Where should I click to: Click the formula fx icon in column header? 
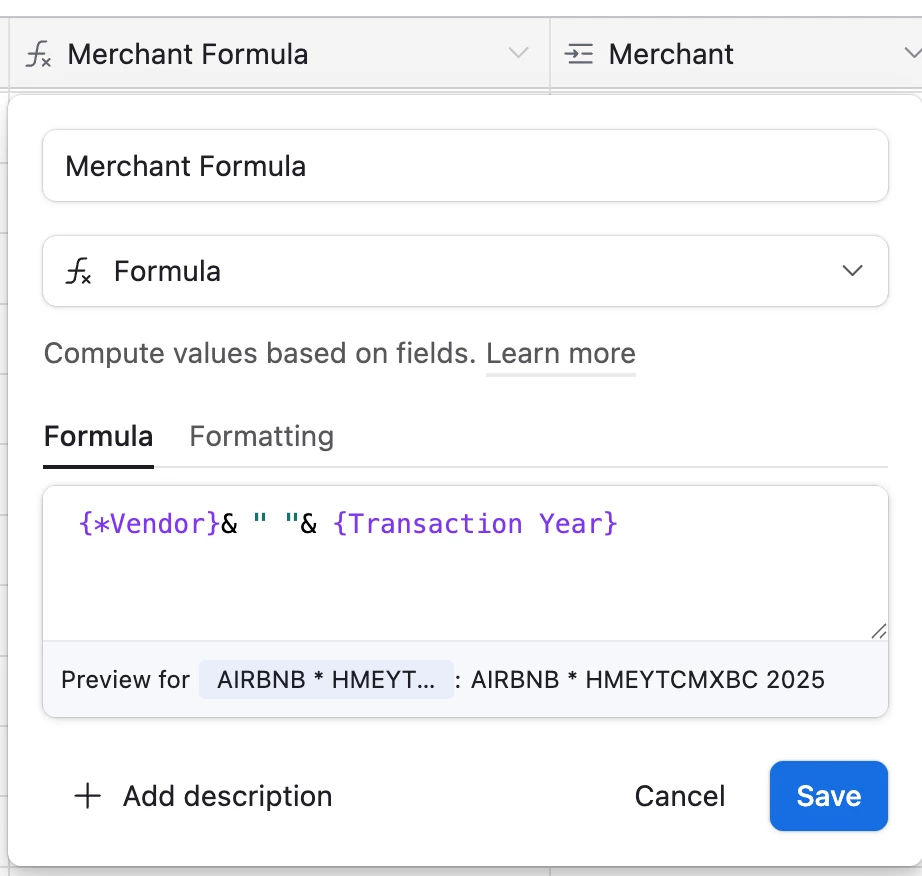click(x=38, y=54)
